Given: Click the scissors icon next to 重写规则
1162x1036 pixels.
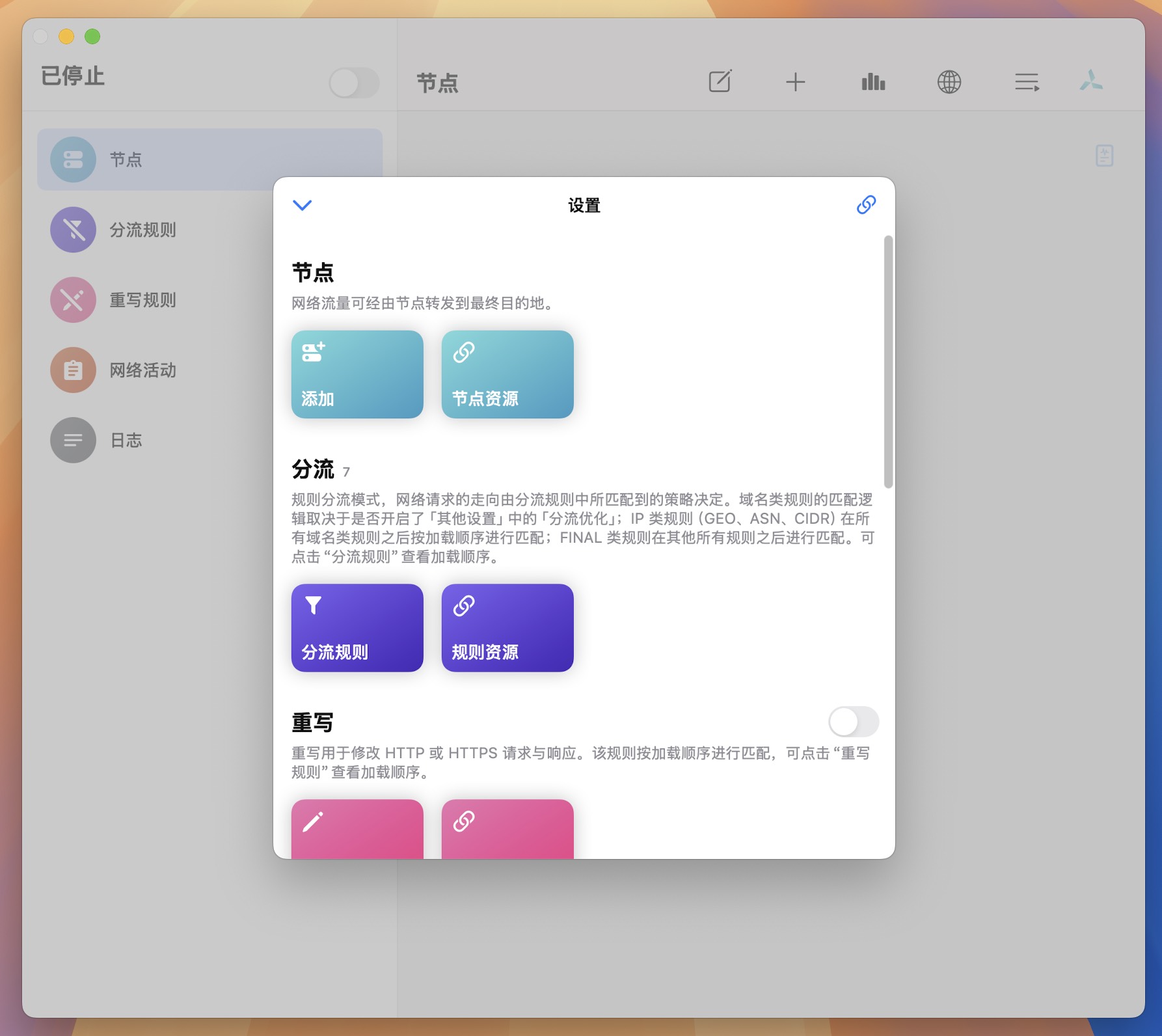Looking at the screenshot, I should click(x=72, y=300).
